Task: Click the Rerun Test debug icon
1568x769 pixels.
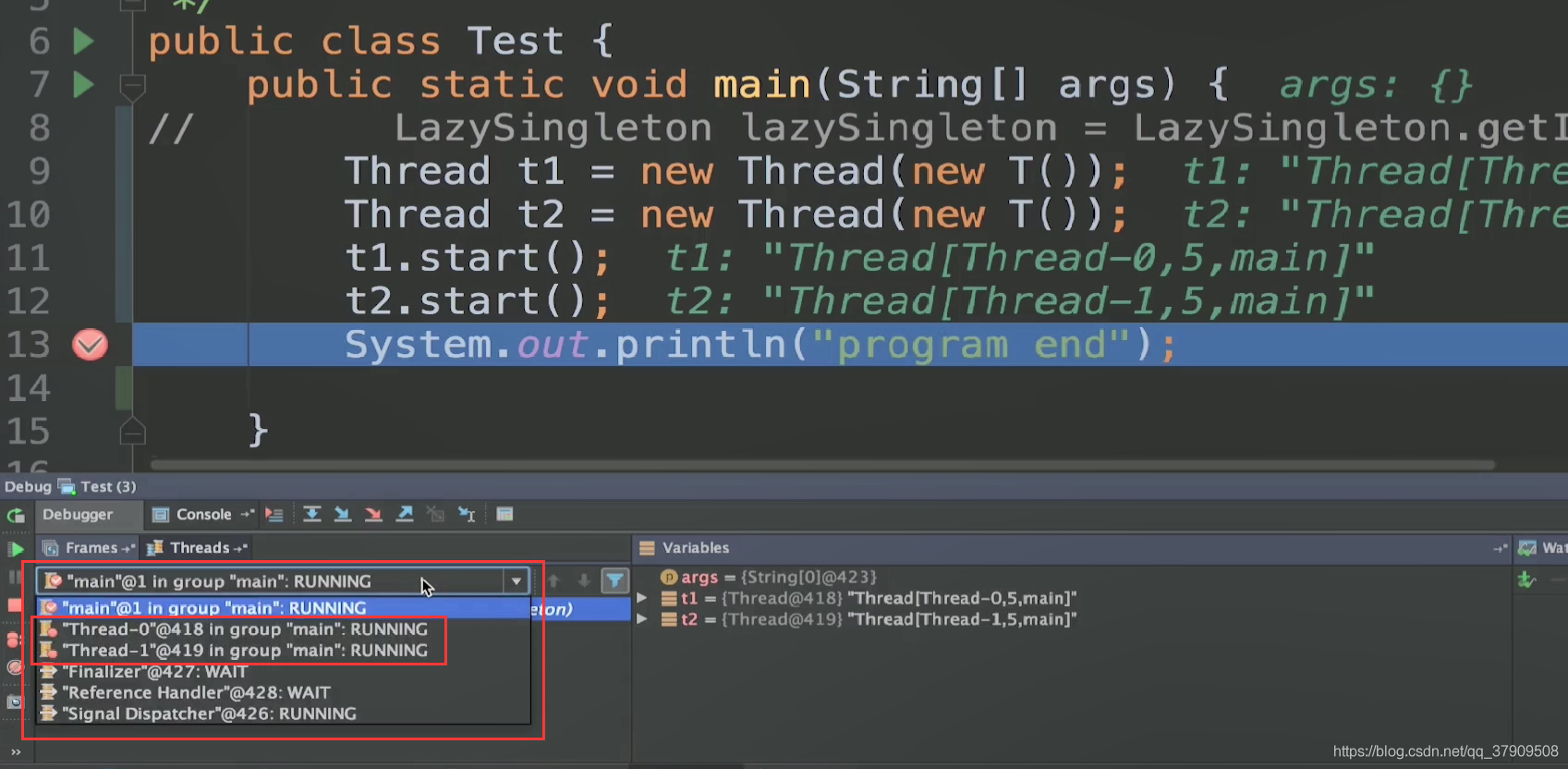Action: click(x=16, y=516)
